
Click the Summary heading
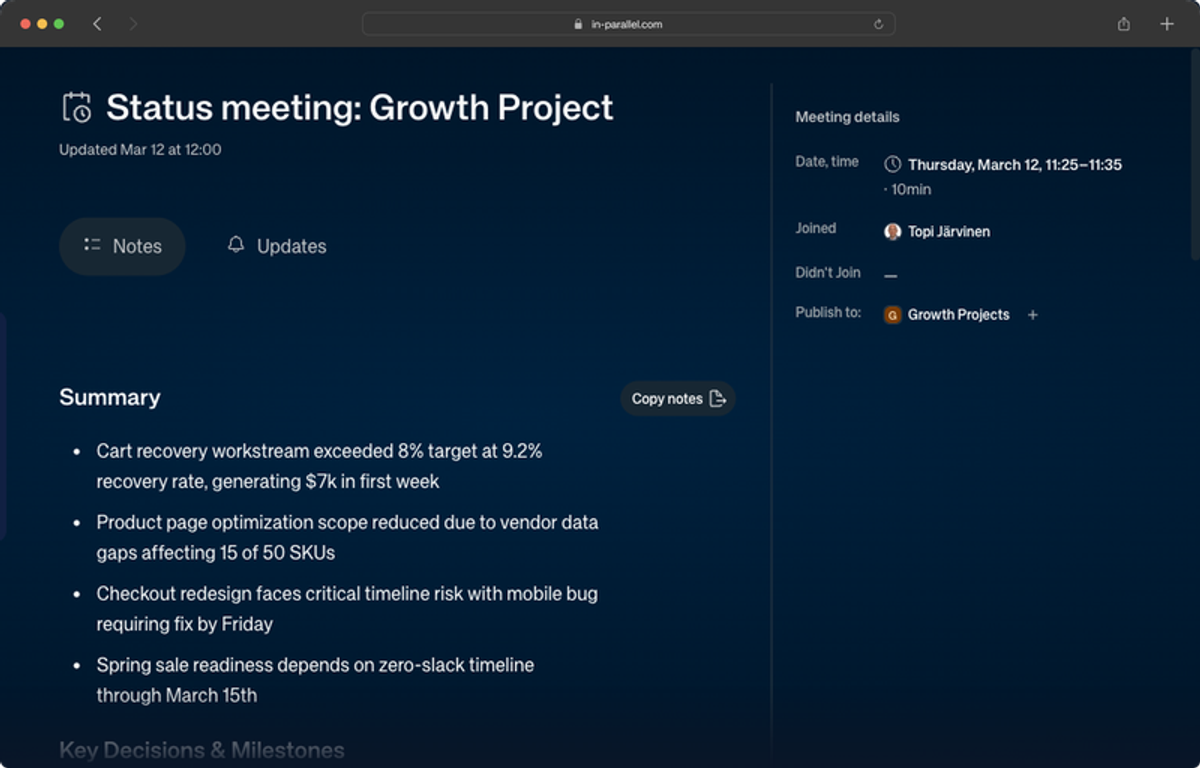tap(110, 397)
